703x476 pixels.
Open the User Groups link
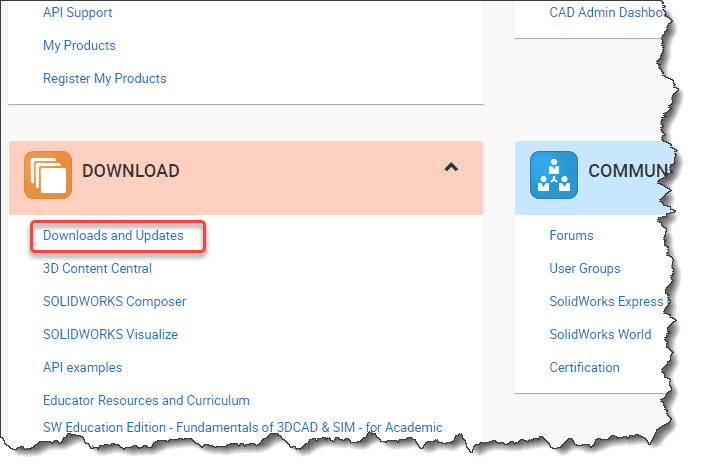[x=584, y=268]
